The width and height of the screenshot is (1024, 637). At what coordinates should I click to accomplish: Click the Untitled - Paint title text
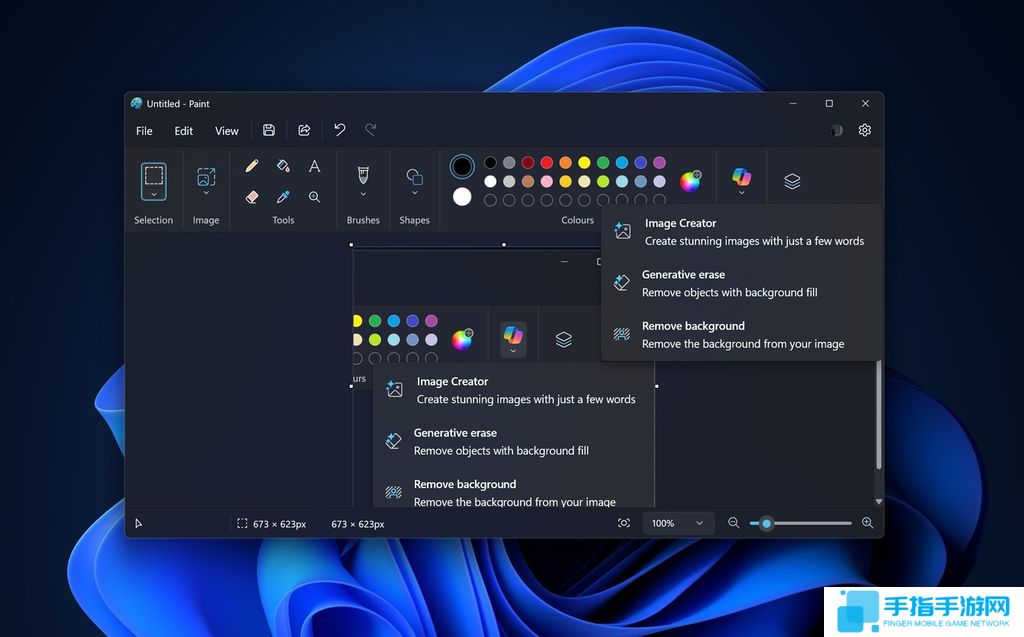tap(178, 104)
